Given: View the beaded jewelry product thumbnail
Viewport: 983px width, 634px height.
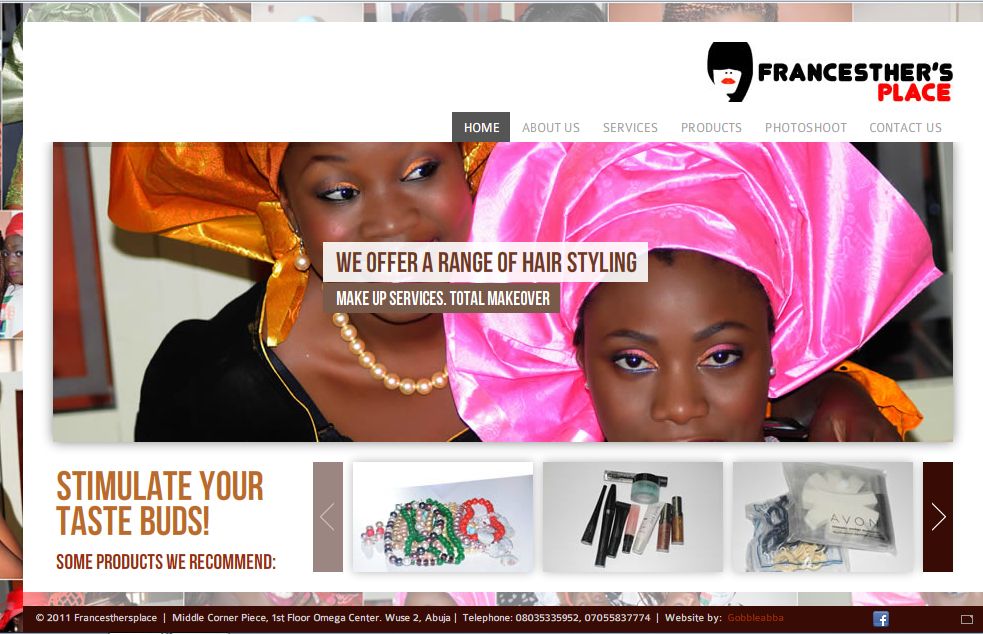Looking at the screenshot, I should pos(443,517).
